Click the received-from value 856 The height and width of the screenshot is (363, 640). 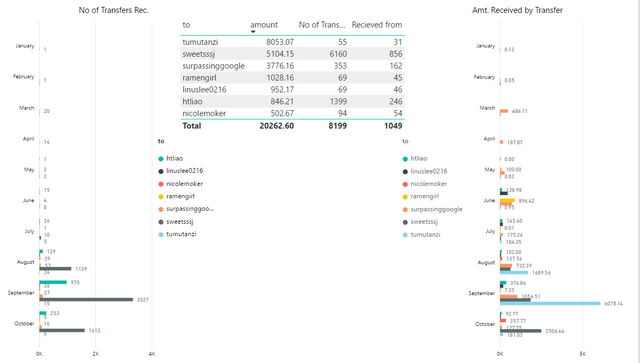396,54
